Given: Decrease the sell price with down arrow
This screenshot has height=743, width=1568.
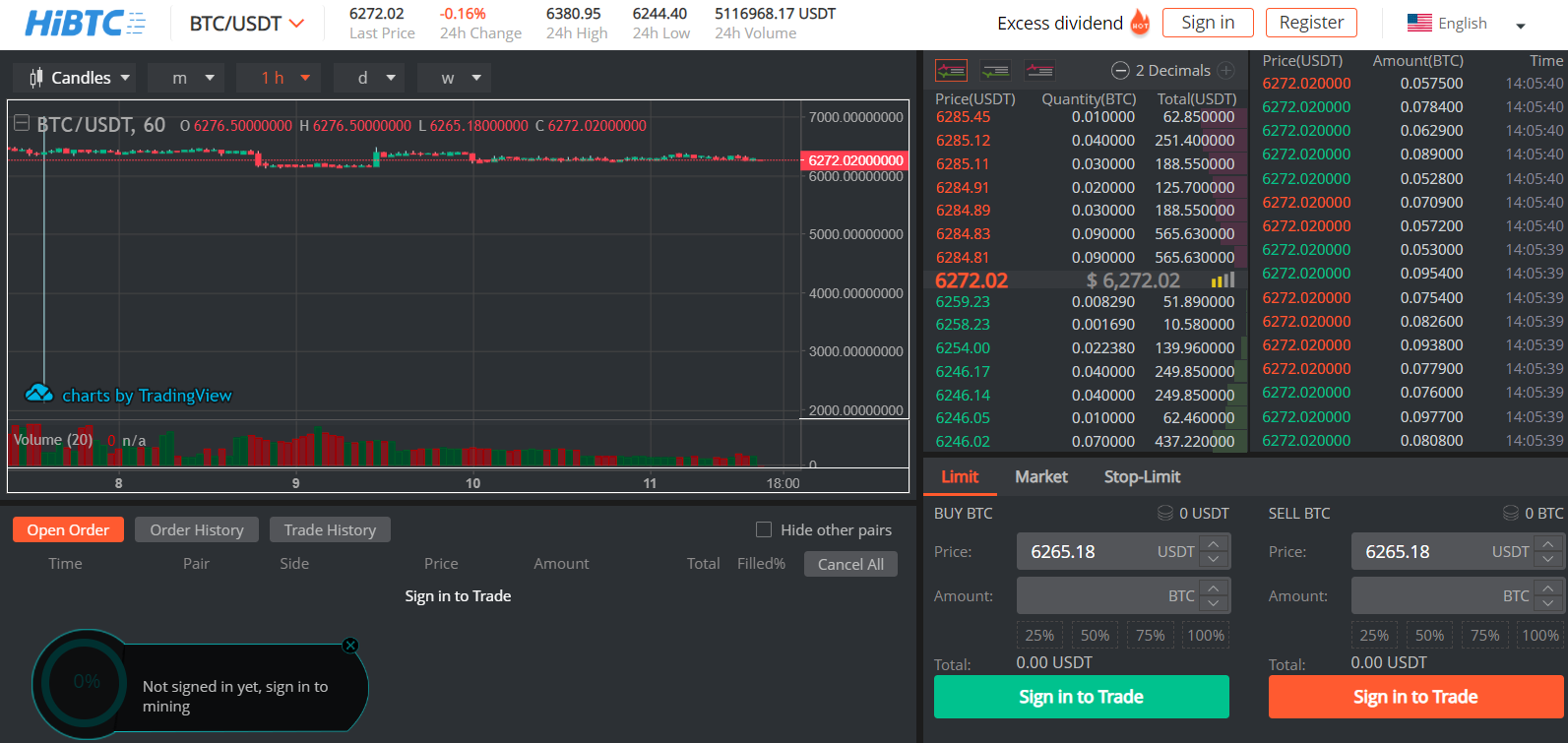Looking at the screenshot, I should coord(1549,559).
